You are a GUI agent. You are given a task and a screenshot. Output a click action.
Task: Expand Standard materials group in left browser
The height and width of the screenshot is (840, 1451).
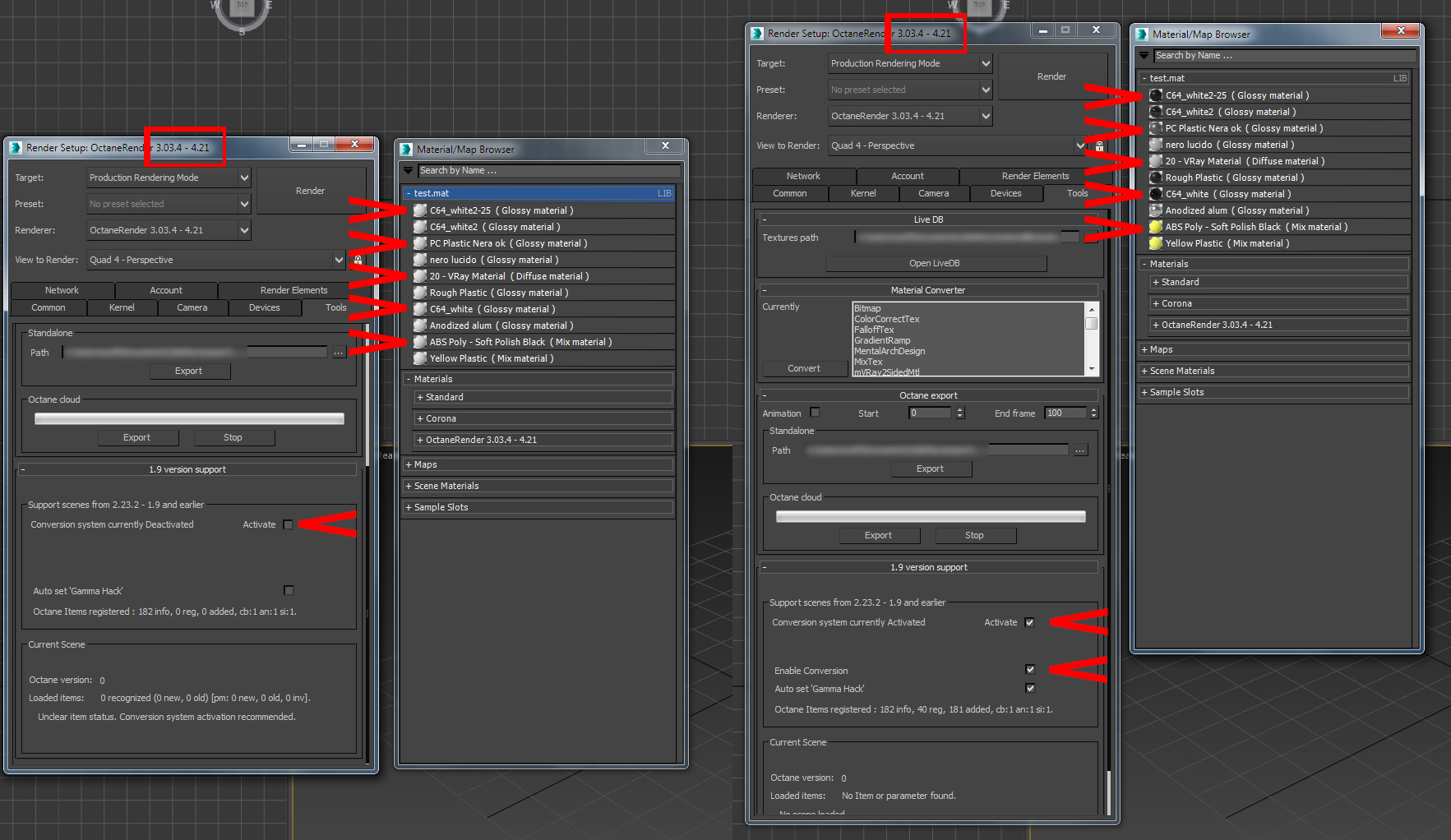pyautogui.click(x=543, y=397)
